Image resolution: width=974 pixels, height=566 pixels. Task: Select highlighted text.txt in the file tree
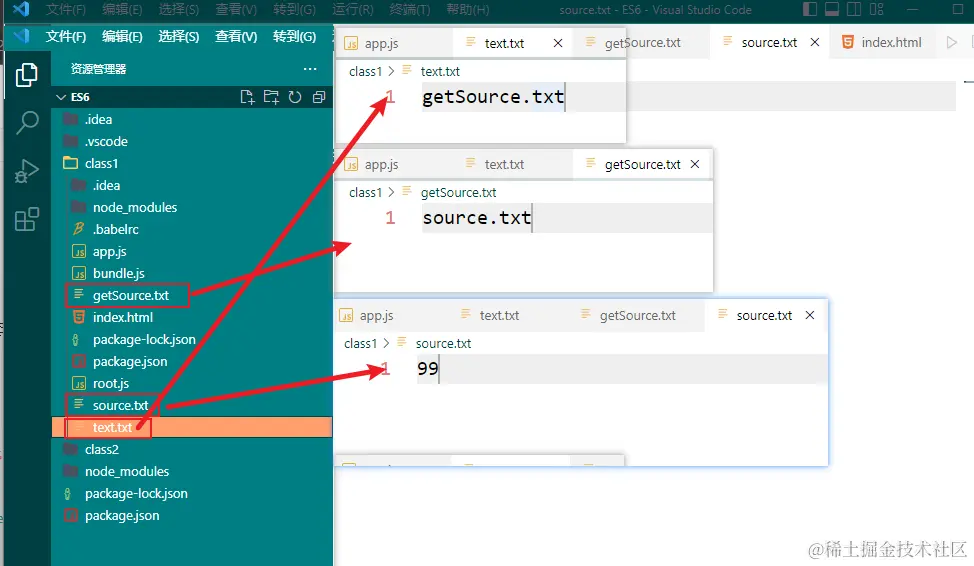[192, 427]
